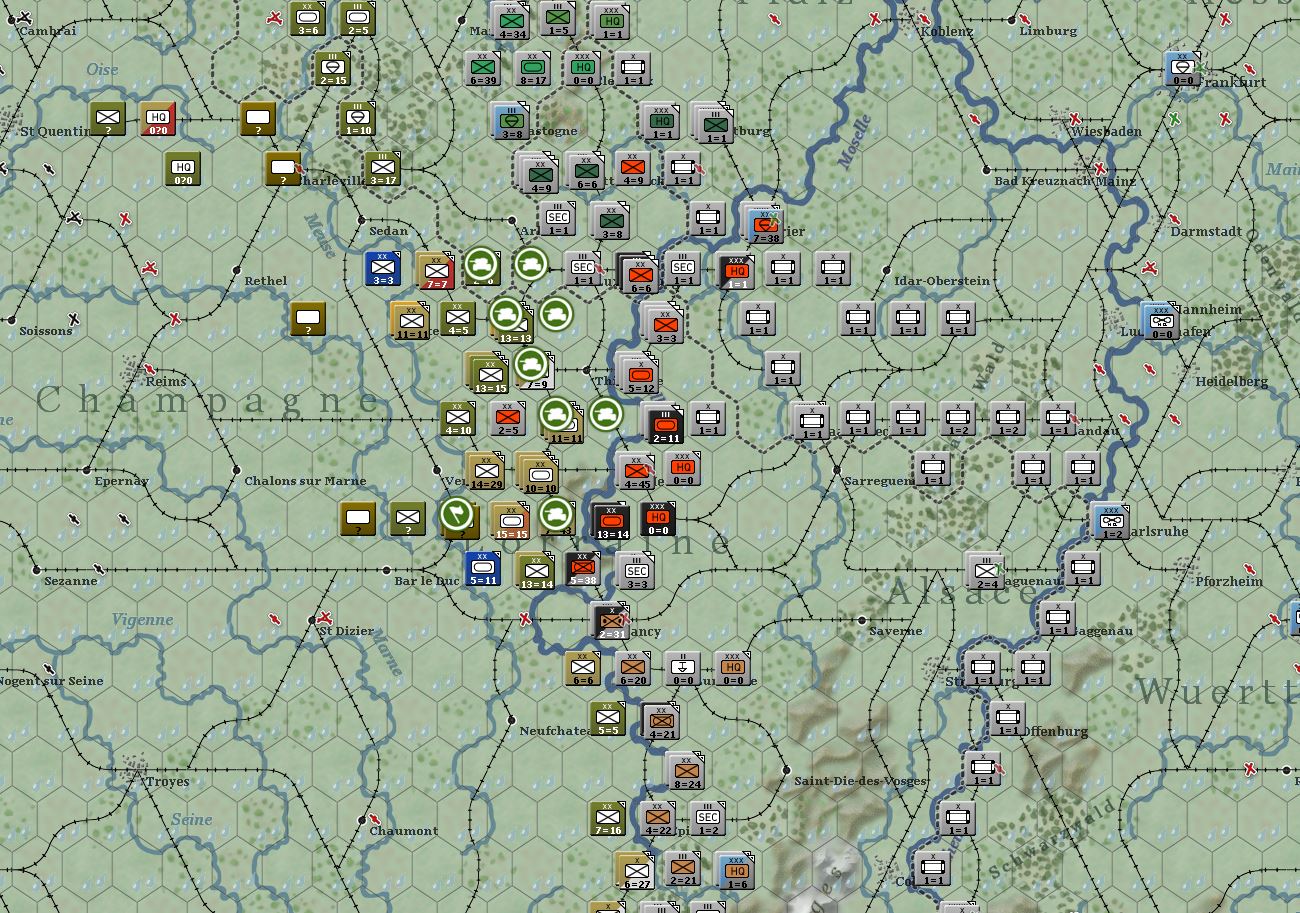Click the unknown infantry unit at St Quentin
This screenshot has width=1300, height=913.
(x=108, y=119)
